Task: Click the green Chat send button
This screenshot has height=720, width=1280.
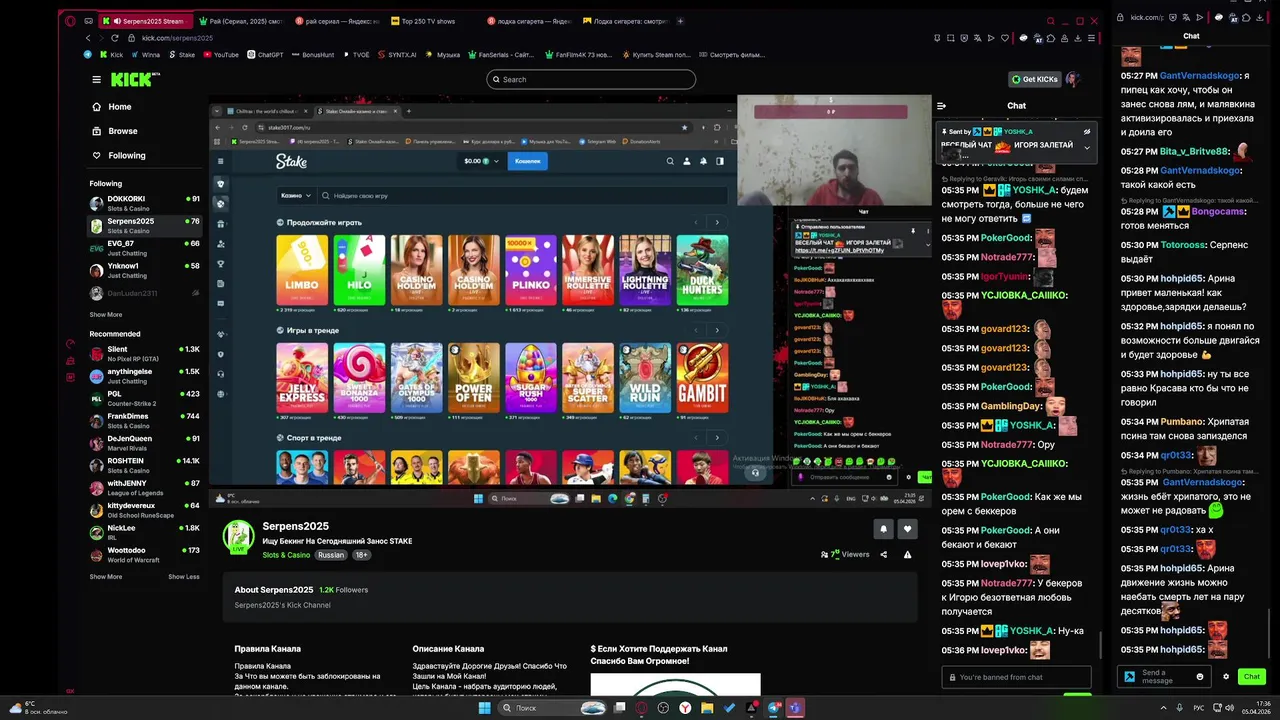Action: (x=1252, y=677)
